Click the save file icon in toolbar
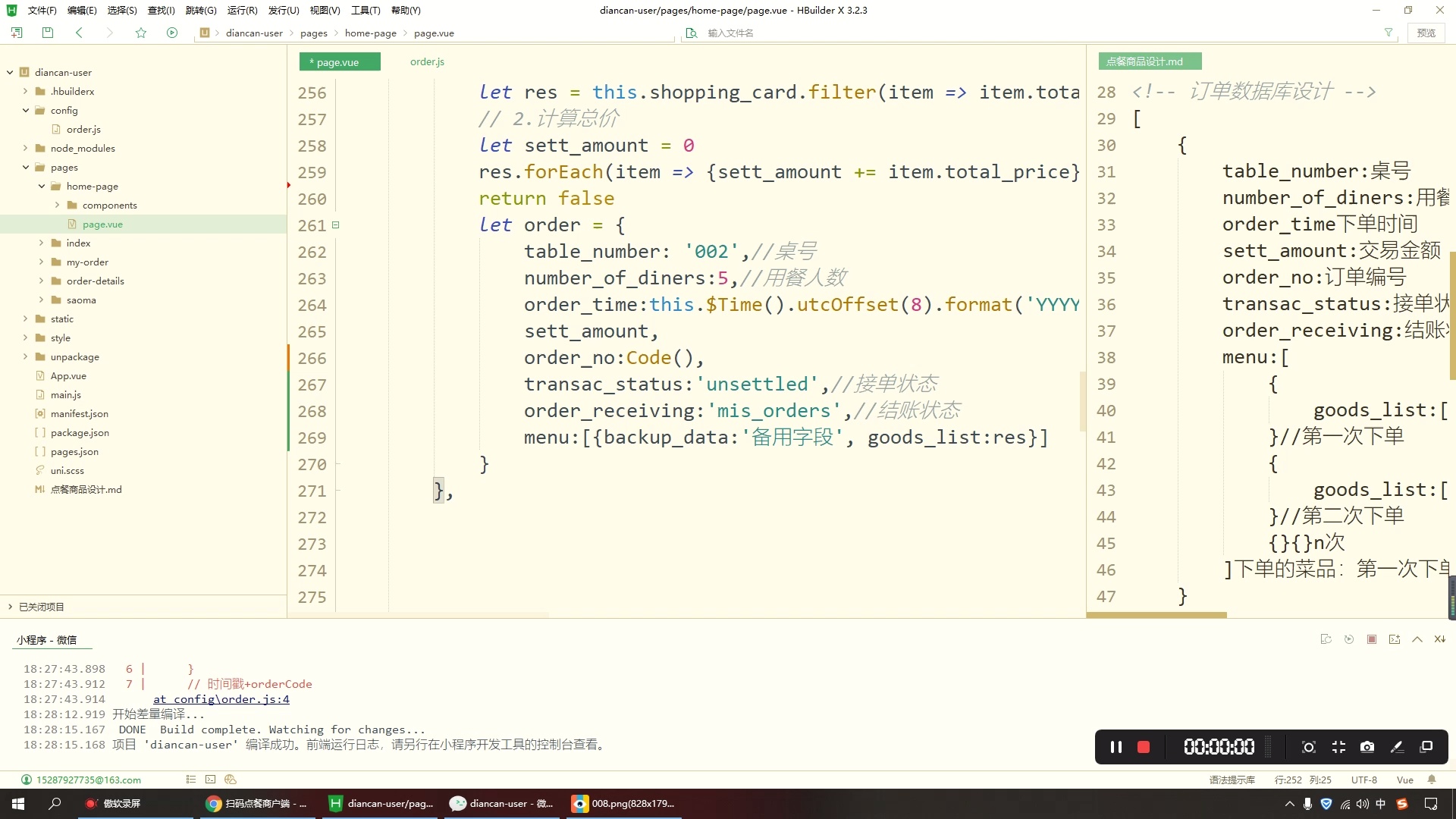1456x819 pixels. click(48, 33)
